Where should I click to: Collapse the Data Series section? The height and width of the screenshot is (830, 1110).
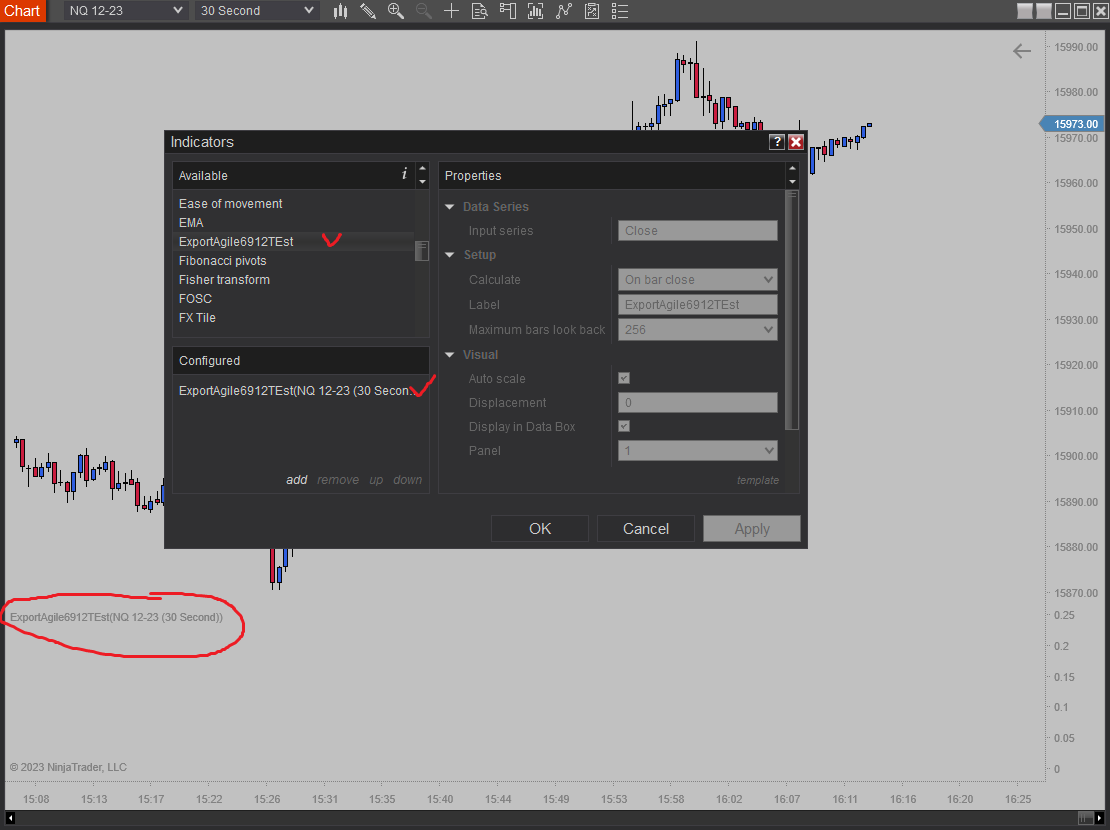coord(450,207)
